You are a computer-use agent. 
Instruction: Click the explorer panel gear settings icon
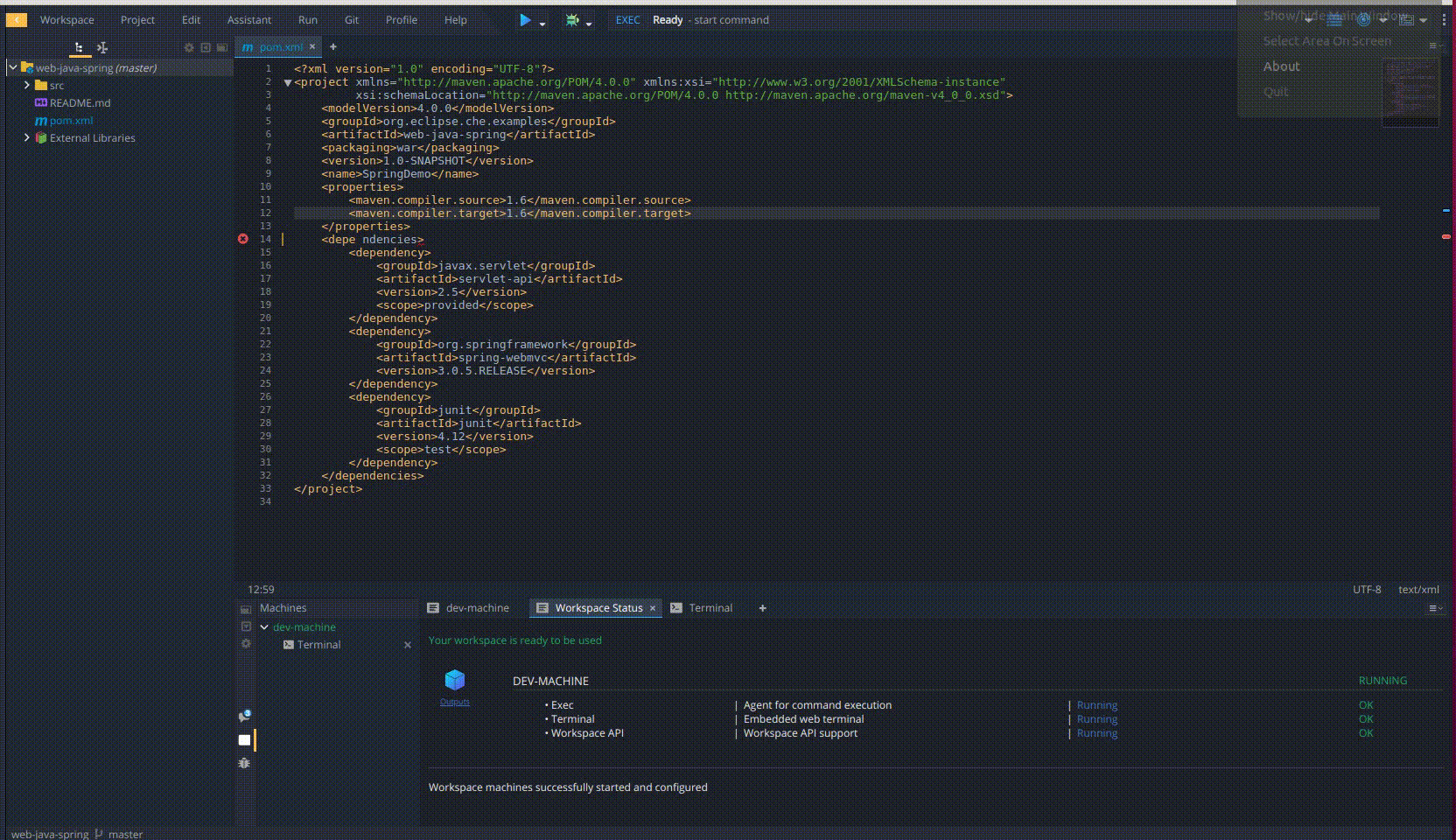pos(188,47)
